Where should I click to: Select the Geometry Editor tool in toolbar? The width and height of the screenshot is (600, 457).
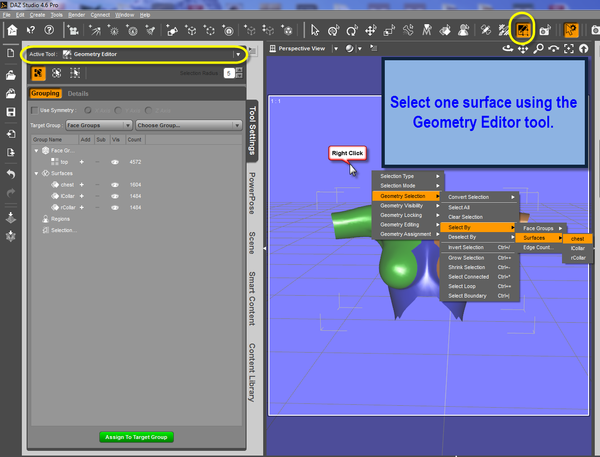pos(523,30)
